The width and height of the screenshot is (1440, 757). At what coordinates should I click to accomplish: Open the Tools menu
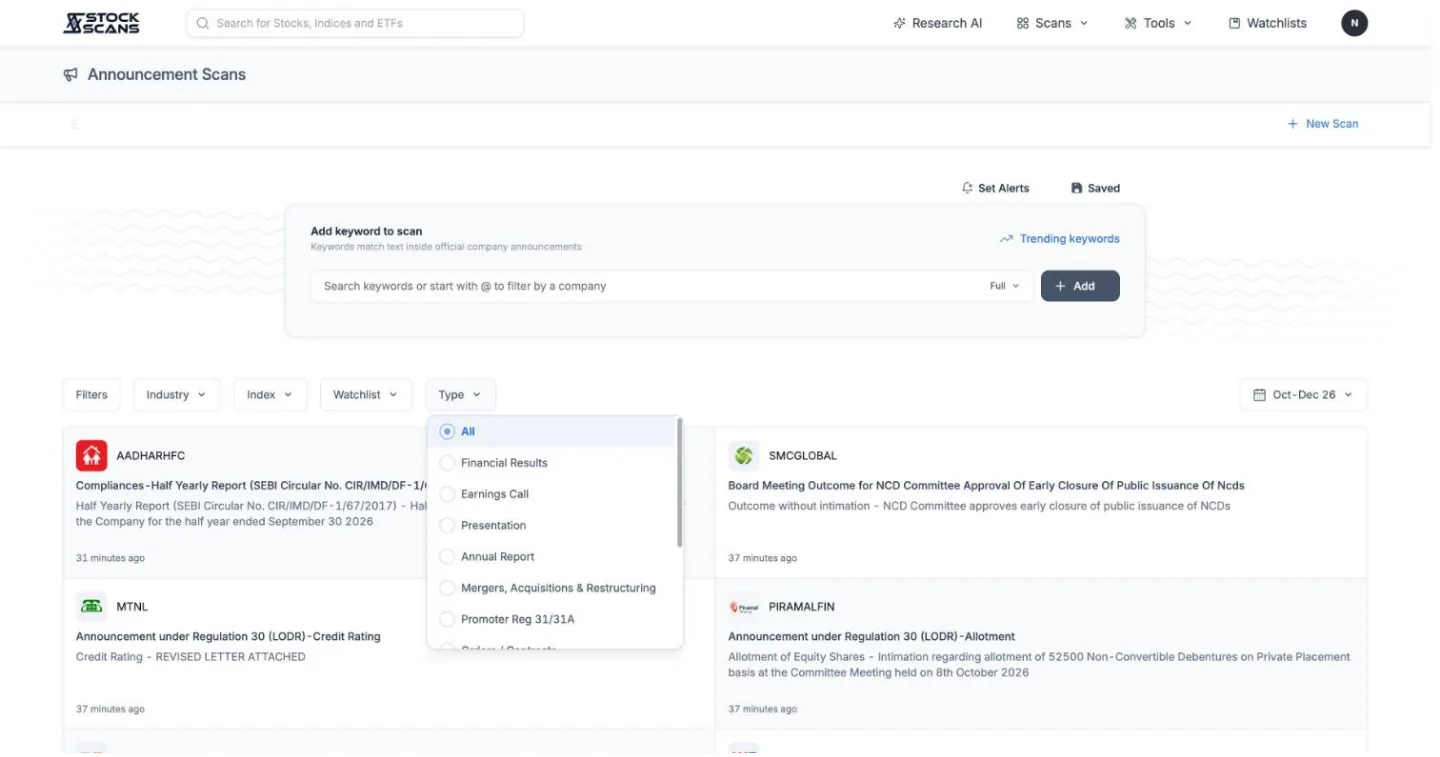(x=1158, y=23)
